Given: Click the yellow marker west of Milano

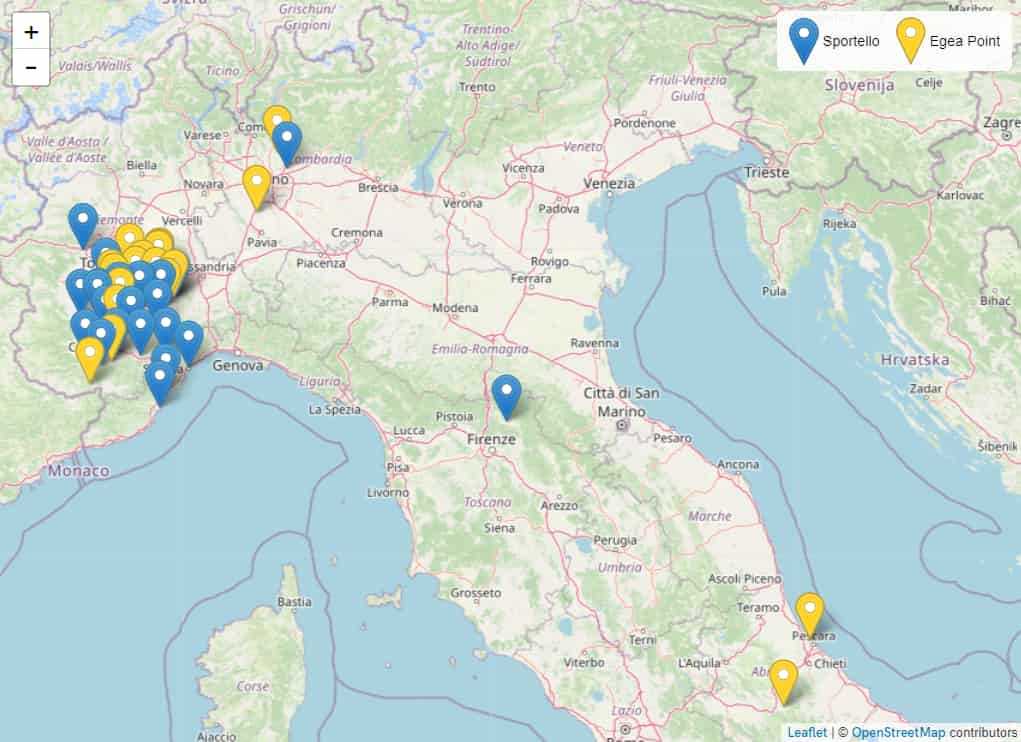Looking at the screenshot, I should [257, 187].
